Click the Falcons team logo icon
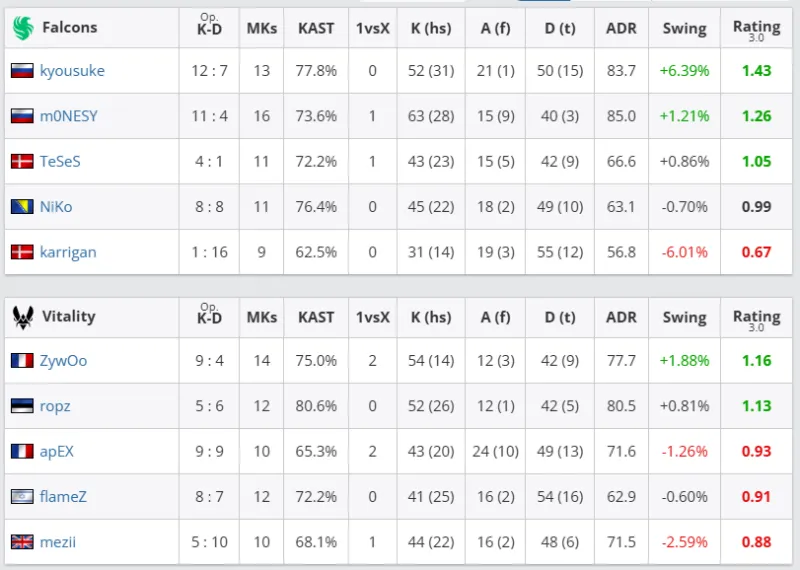Viewport: 800px width, 570px height. point(23,28)
